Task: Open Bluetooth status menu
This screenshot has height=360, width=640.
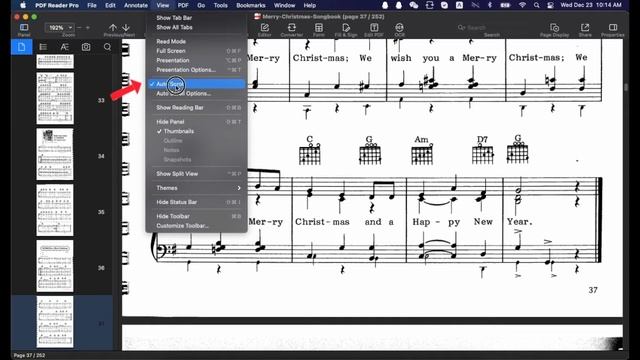Action: pos(490,5)
